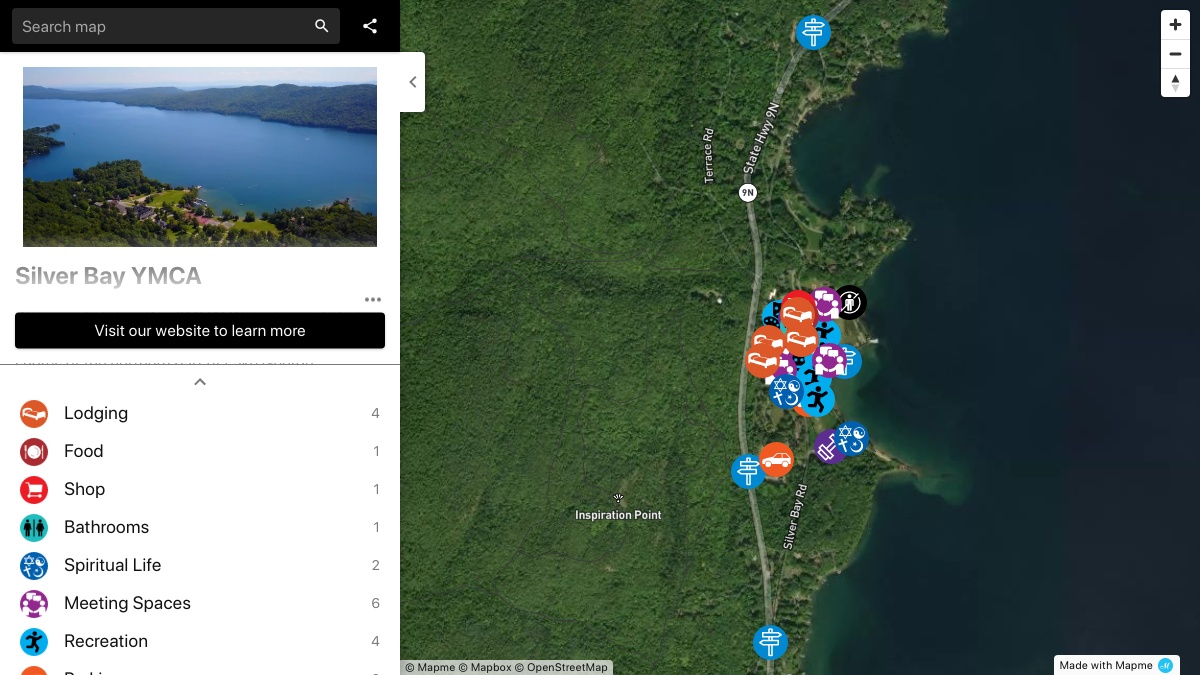Click Visit our website to learn more

coord(200,331)
